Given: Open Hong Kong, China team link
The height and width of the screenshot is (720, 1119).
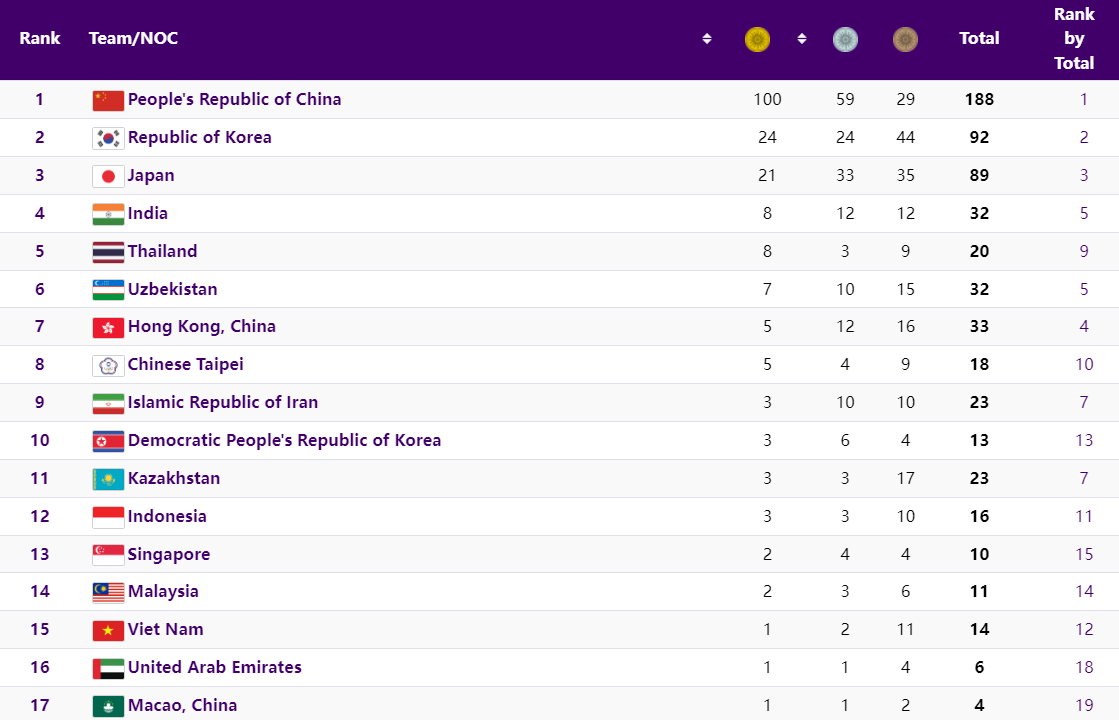Looking at the screenshot, I should tap(202, 326).
